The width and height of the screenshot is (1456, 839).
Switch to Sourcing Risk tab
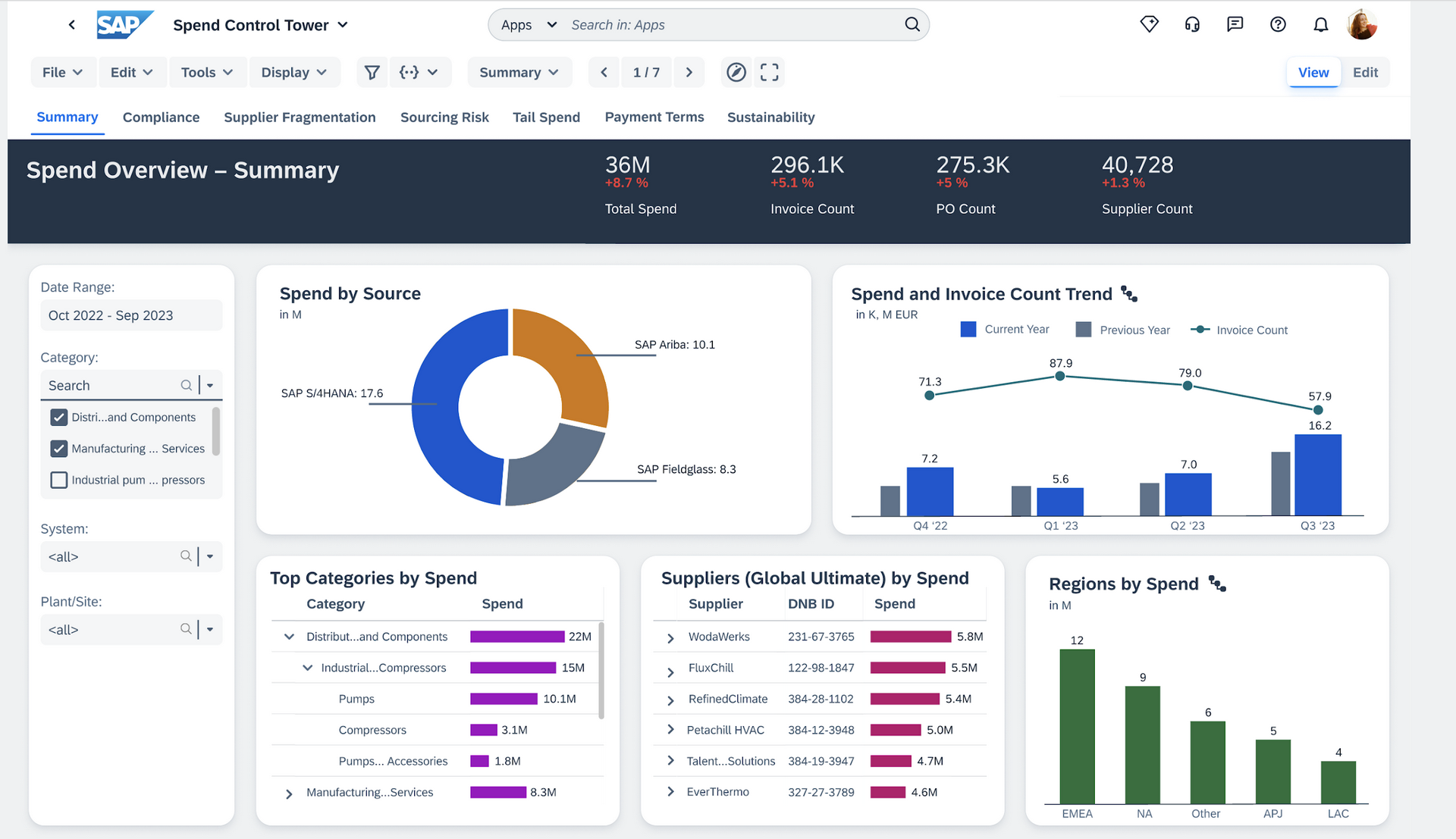point(444,117)
